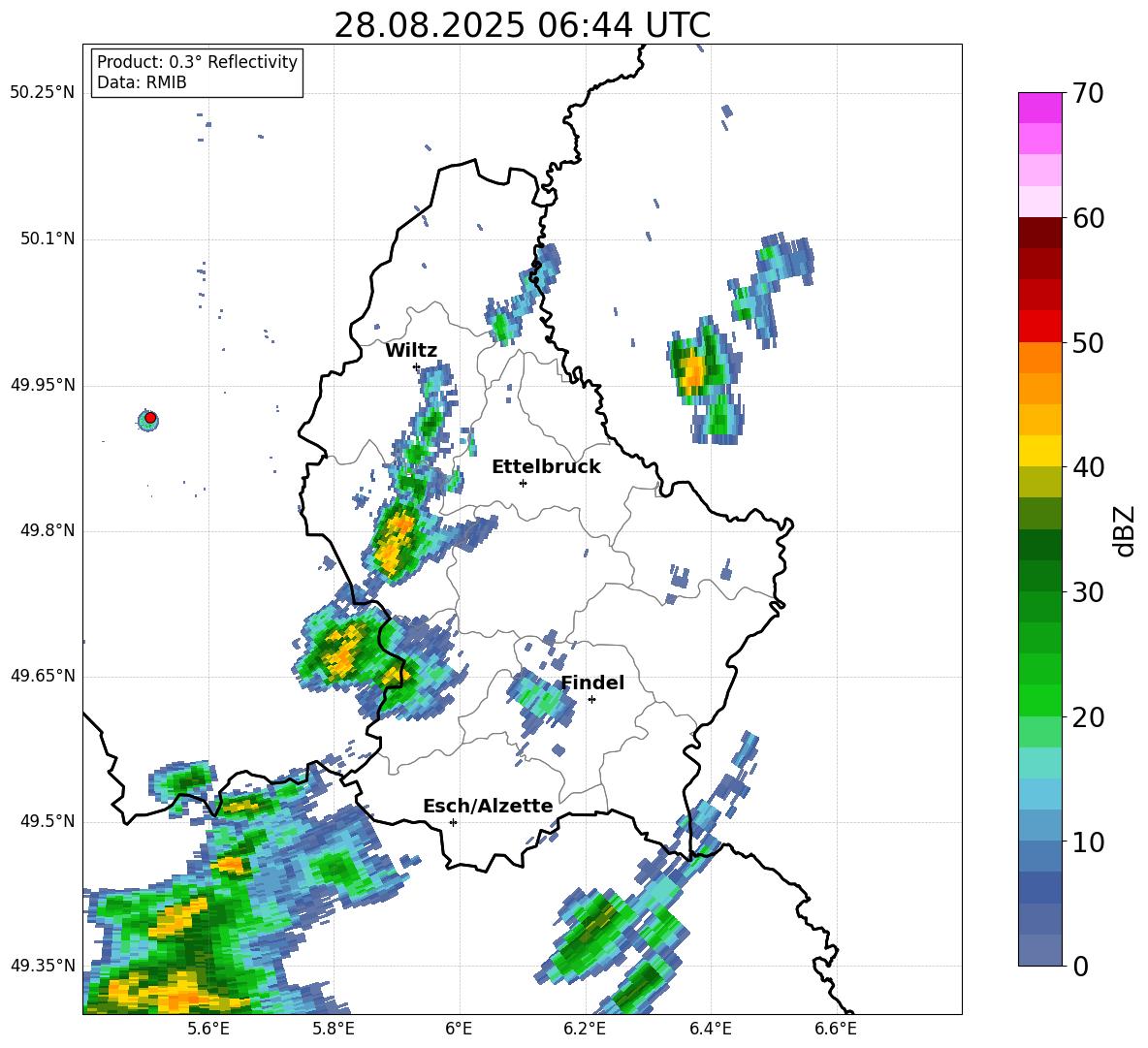Click the 70 value on the colorbar
1148x1048 pixels.
coord(1088,93)
